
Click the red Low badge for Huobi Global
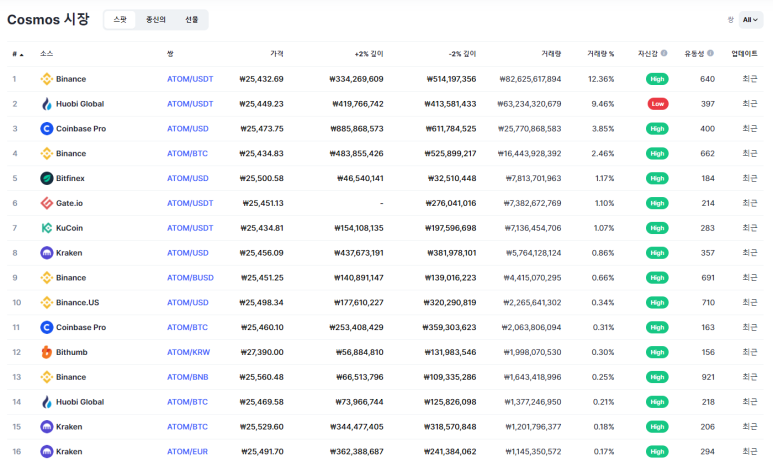point(658,104)
